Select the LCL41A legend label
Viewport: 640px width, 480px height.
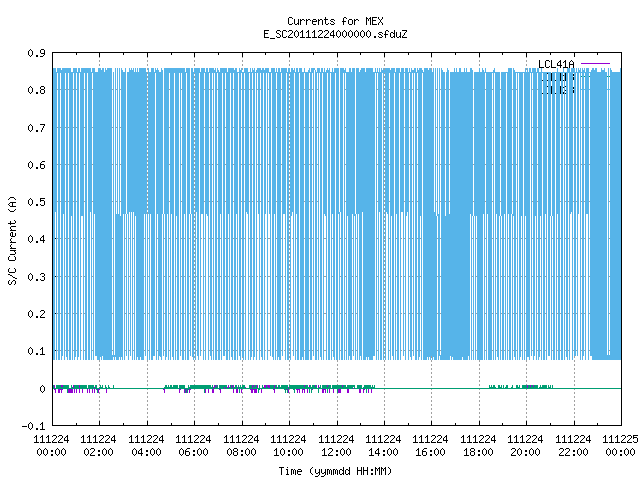[x=556, y=64]
